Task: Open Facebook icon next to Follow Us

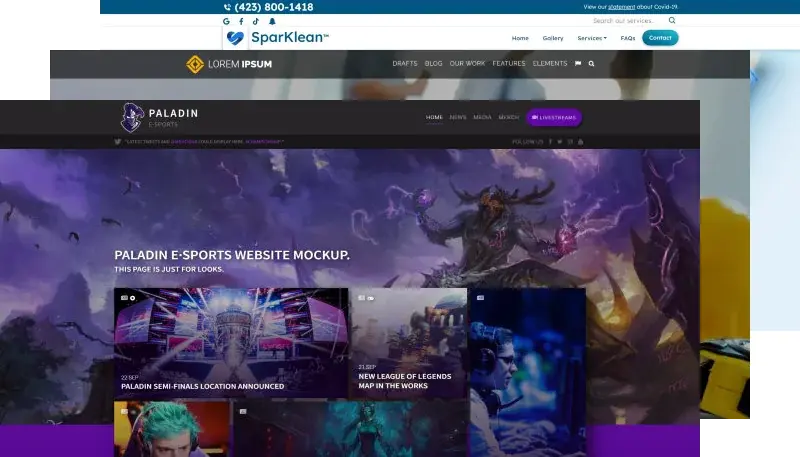Action: pos(551,142)
